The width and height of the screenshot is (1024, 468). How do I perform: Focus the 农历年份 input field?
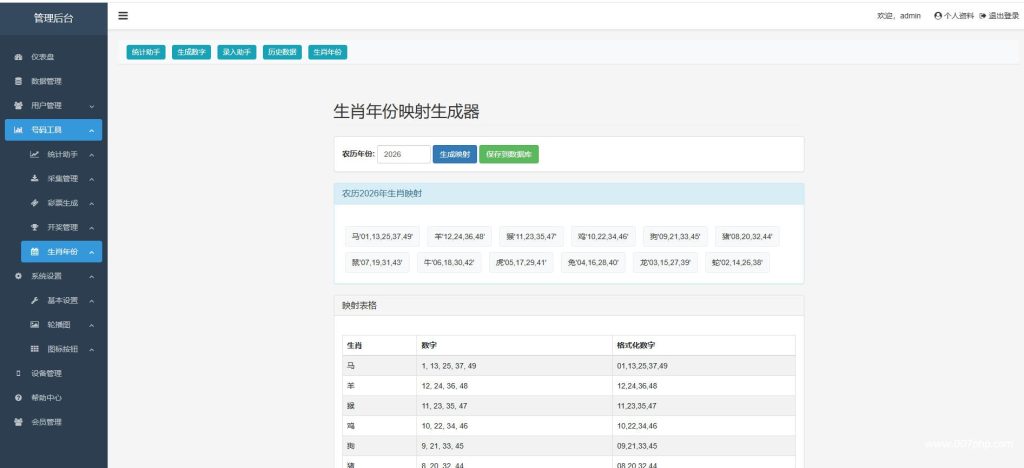click(404, 154)
